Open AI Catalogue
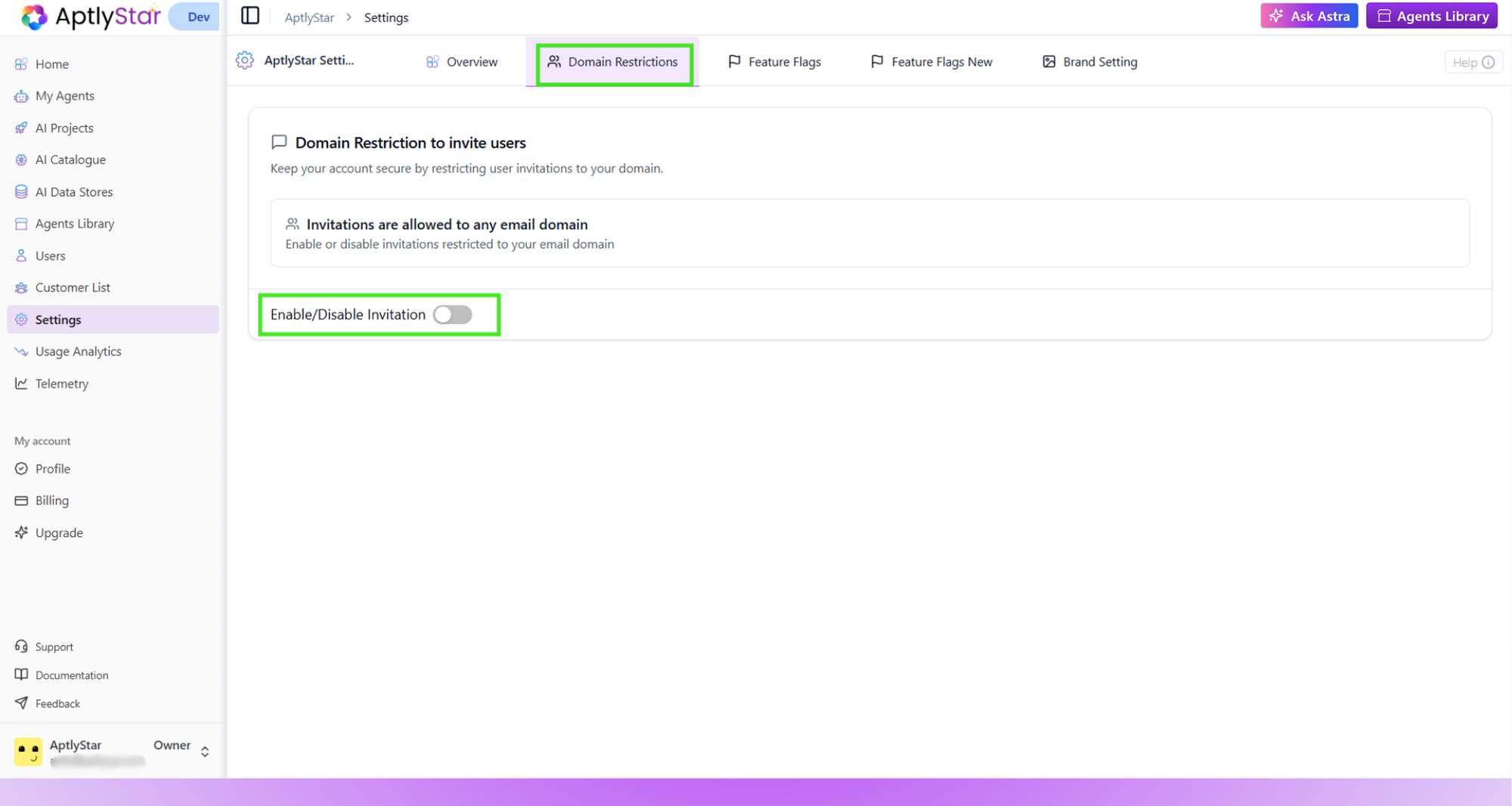1512x806 pixels. coord(70,160)
